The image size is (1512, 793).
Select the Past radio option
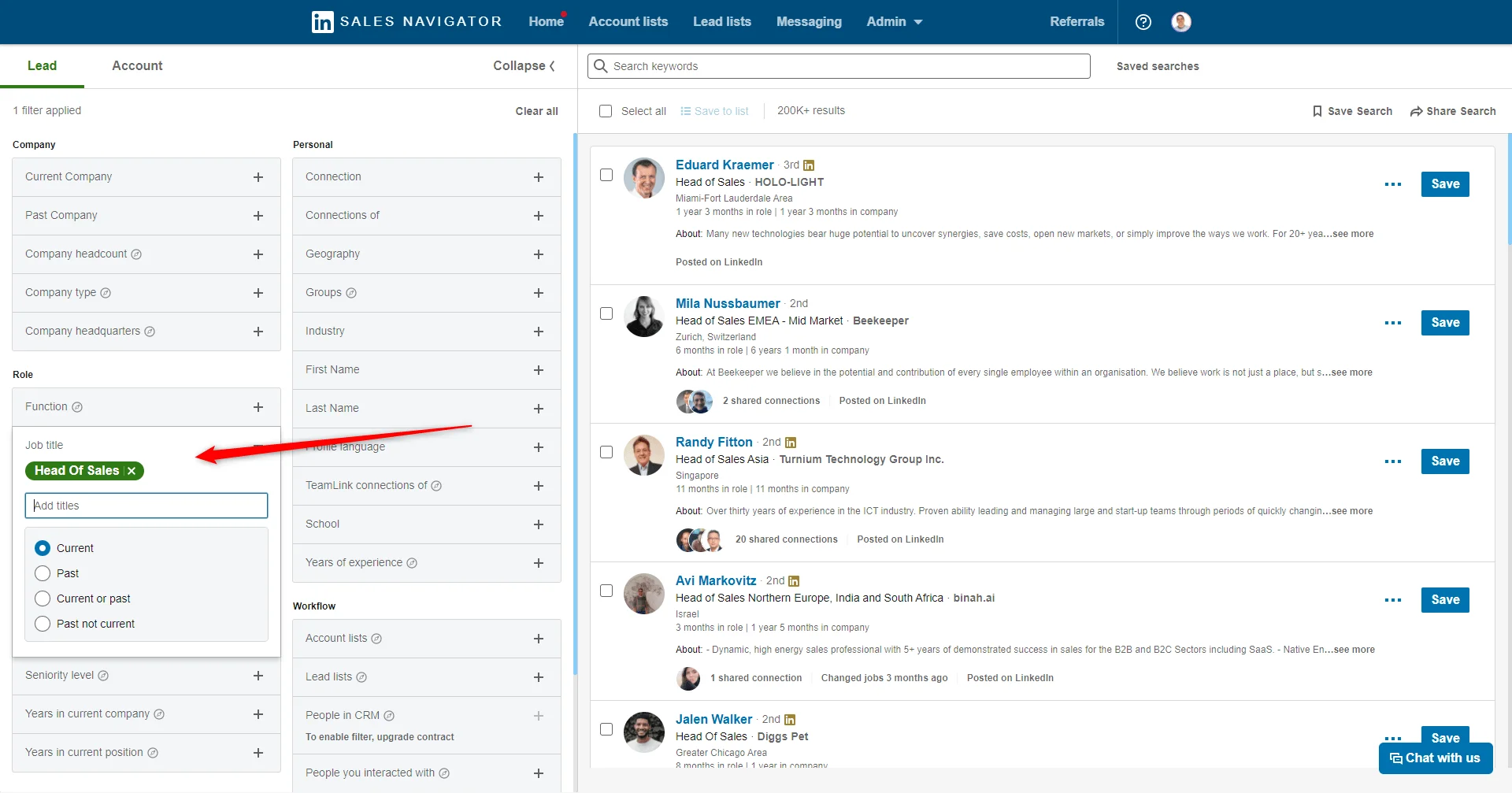(x=43, y=573)
